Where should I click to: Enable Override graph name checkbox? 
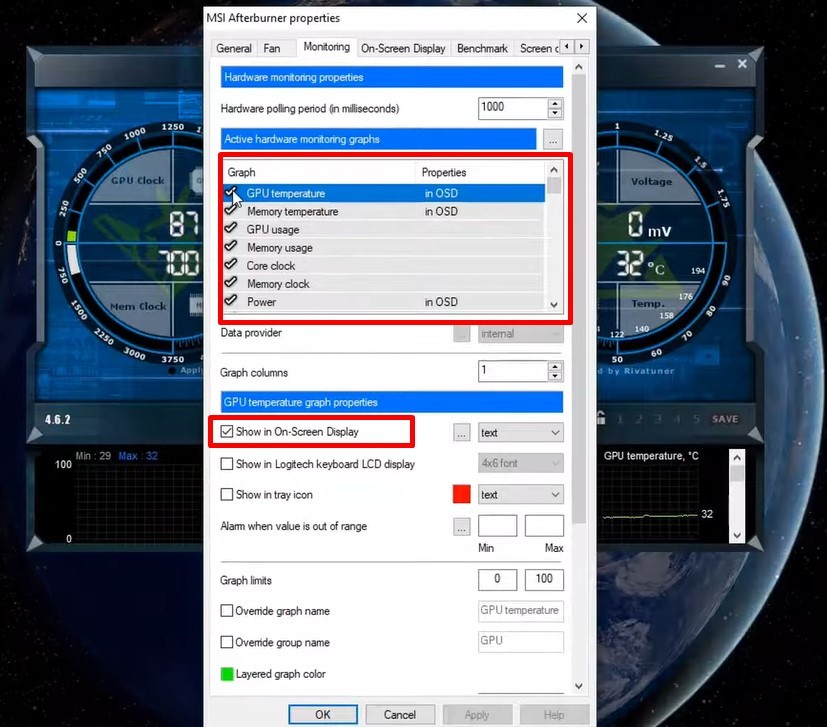click(227, 610)
